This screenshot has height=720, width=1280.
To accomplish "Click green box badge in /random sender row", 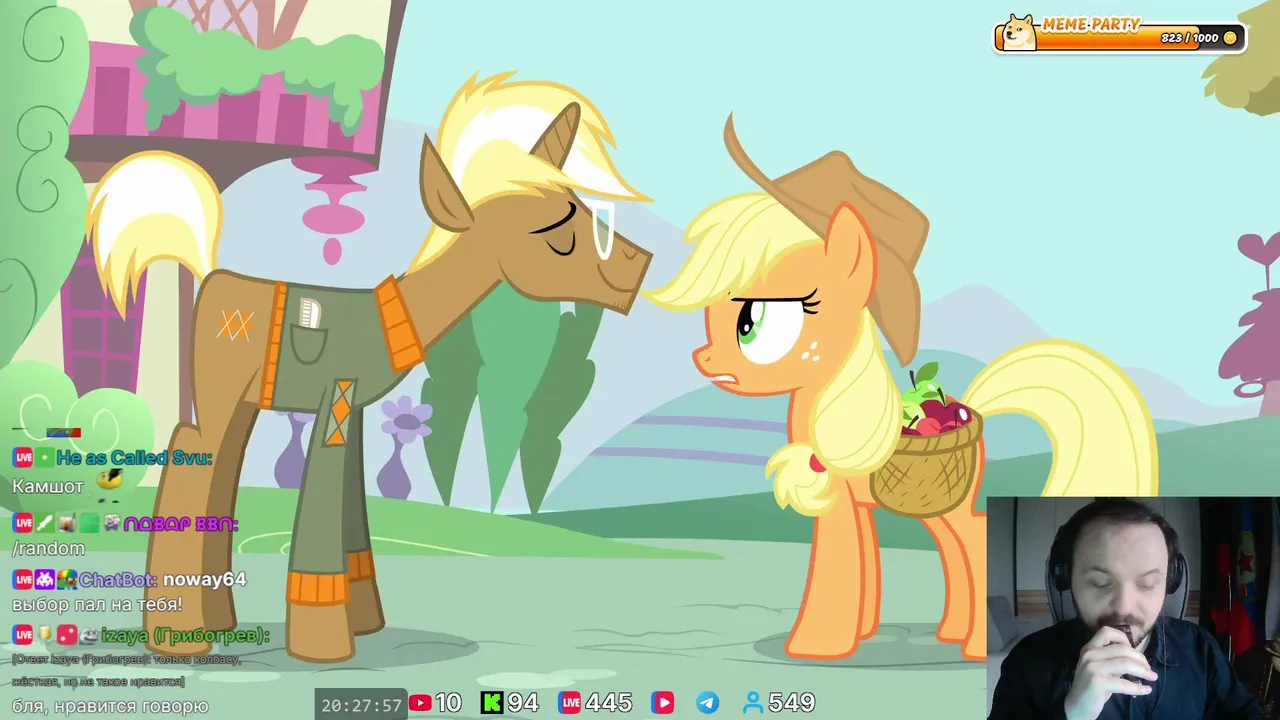I will 89,523.
